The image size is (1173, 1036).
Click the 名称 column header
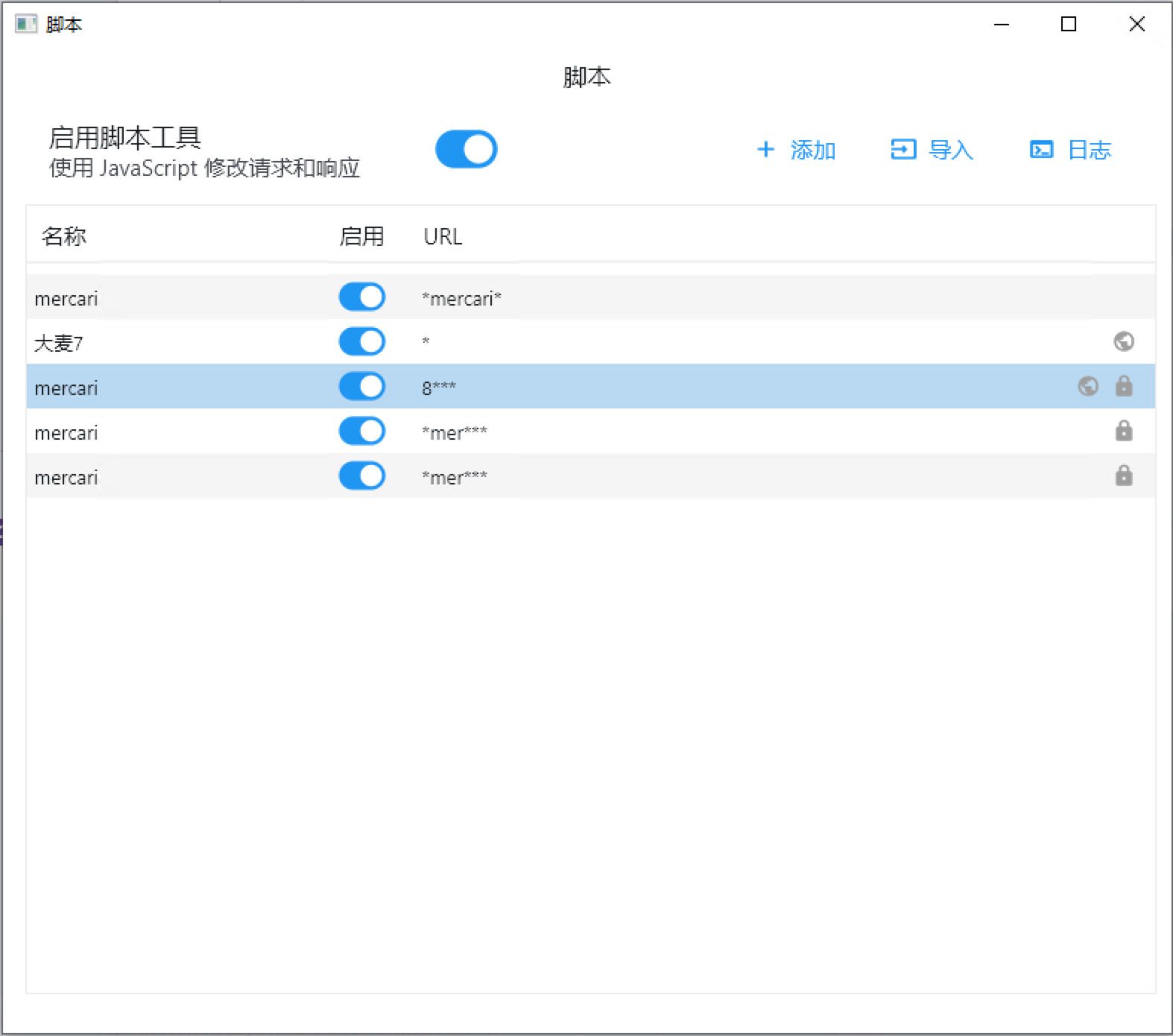(x=64, y=237)
